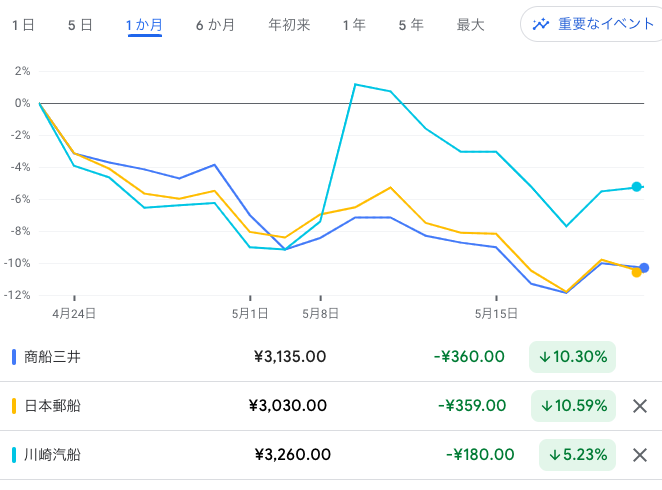
Task: Click the price ¥3,135.00
Action: point(290,357)
